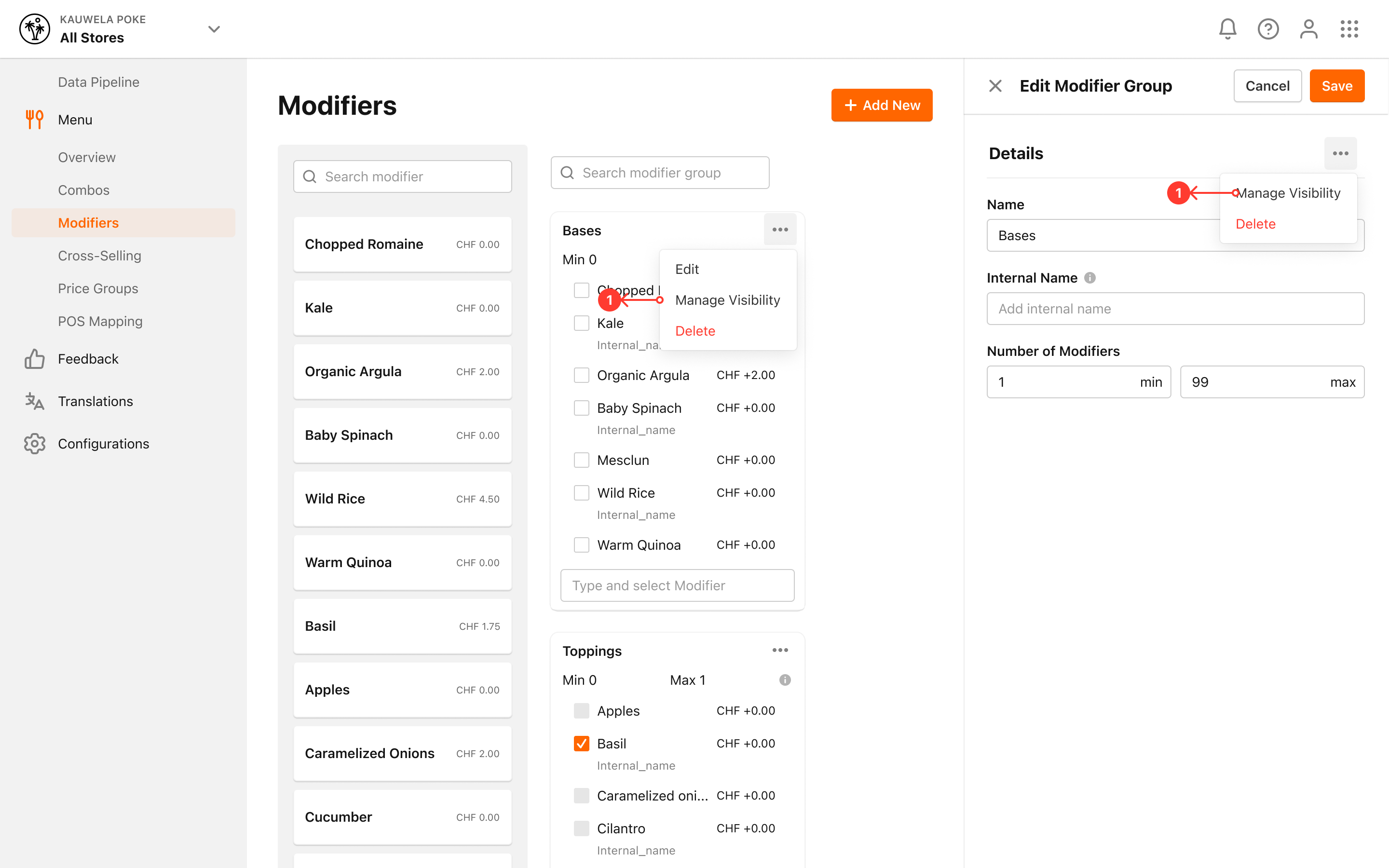
Task: Click the Configurations gear icon
Action: click(x=34, y=444)
